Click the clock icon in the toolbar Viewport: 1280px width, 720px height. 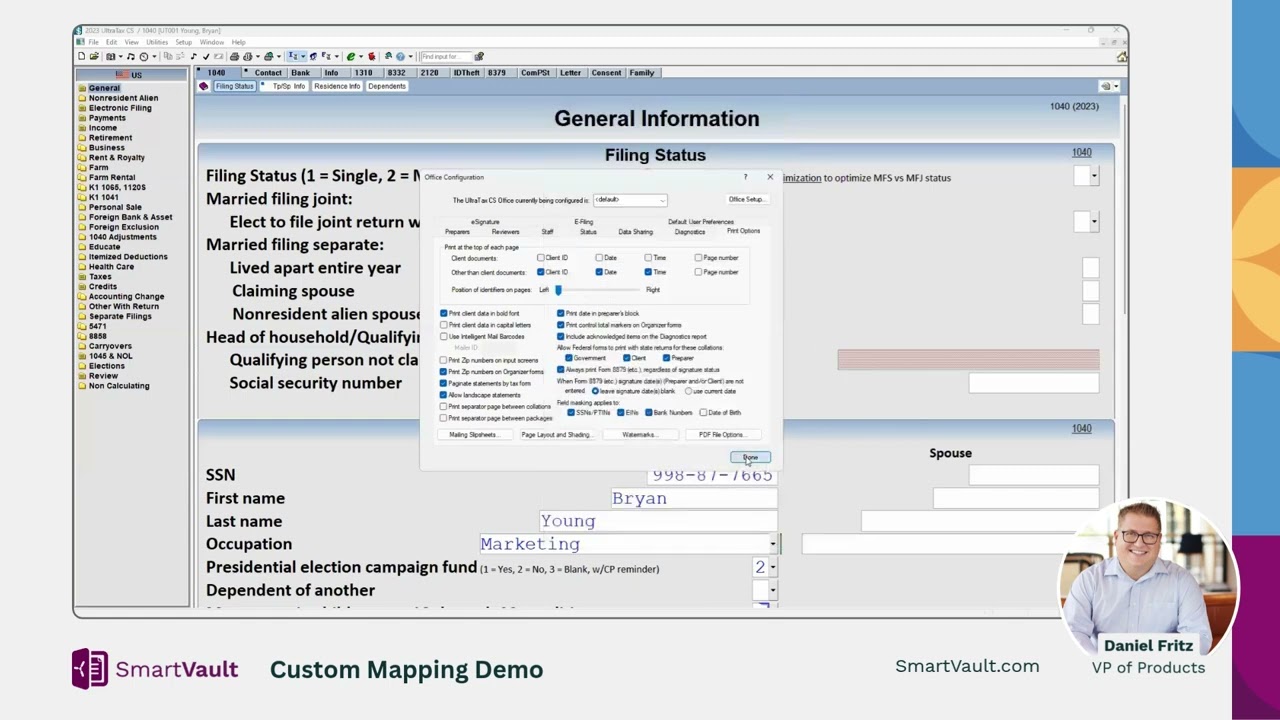[x=144, y=57]
